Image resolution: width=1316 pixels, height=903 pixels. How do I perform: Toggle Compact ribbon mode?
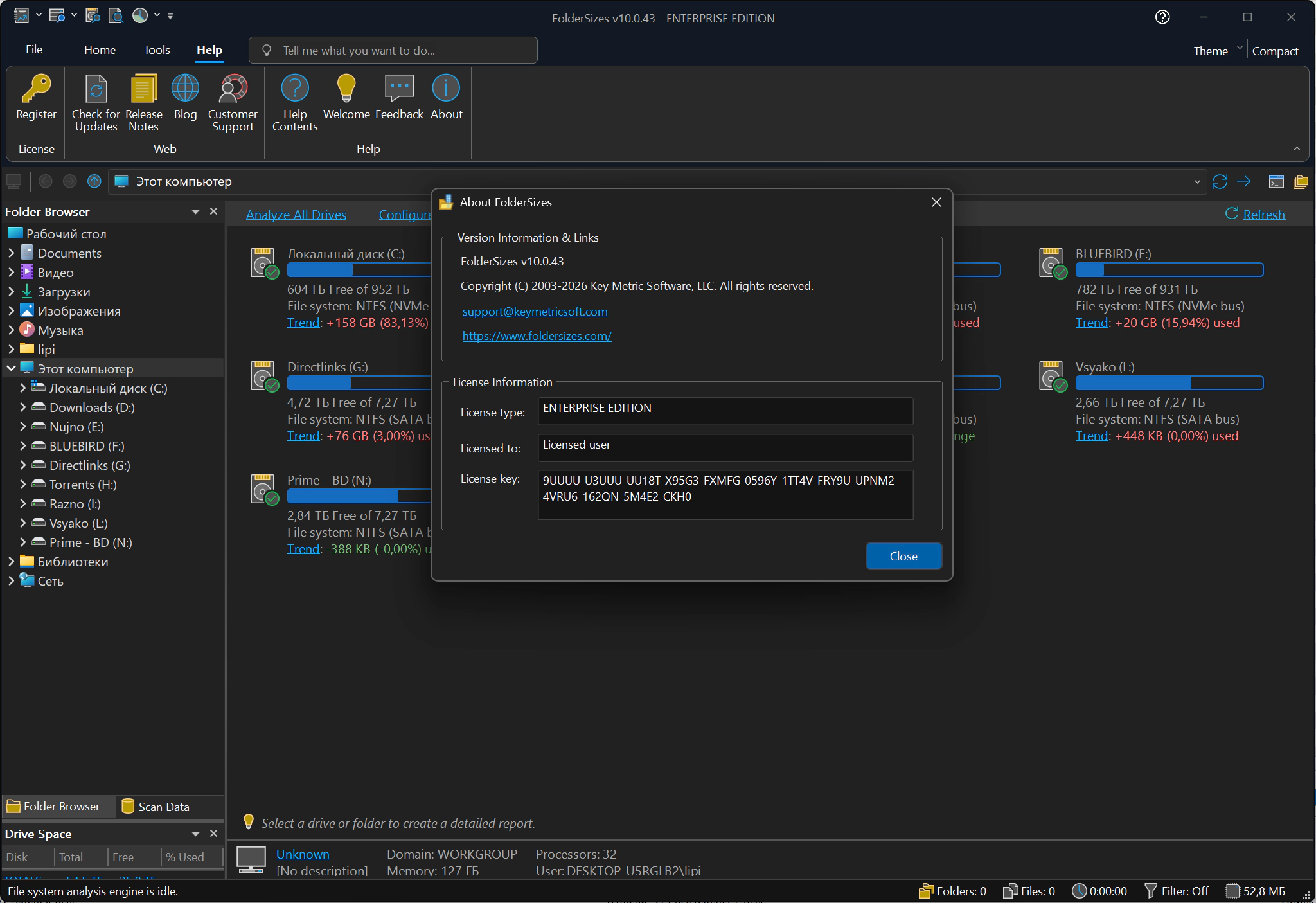[1275, 51]
